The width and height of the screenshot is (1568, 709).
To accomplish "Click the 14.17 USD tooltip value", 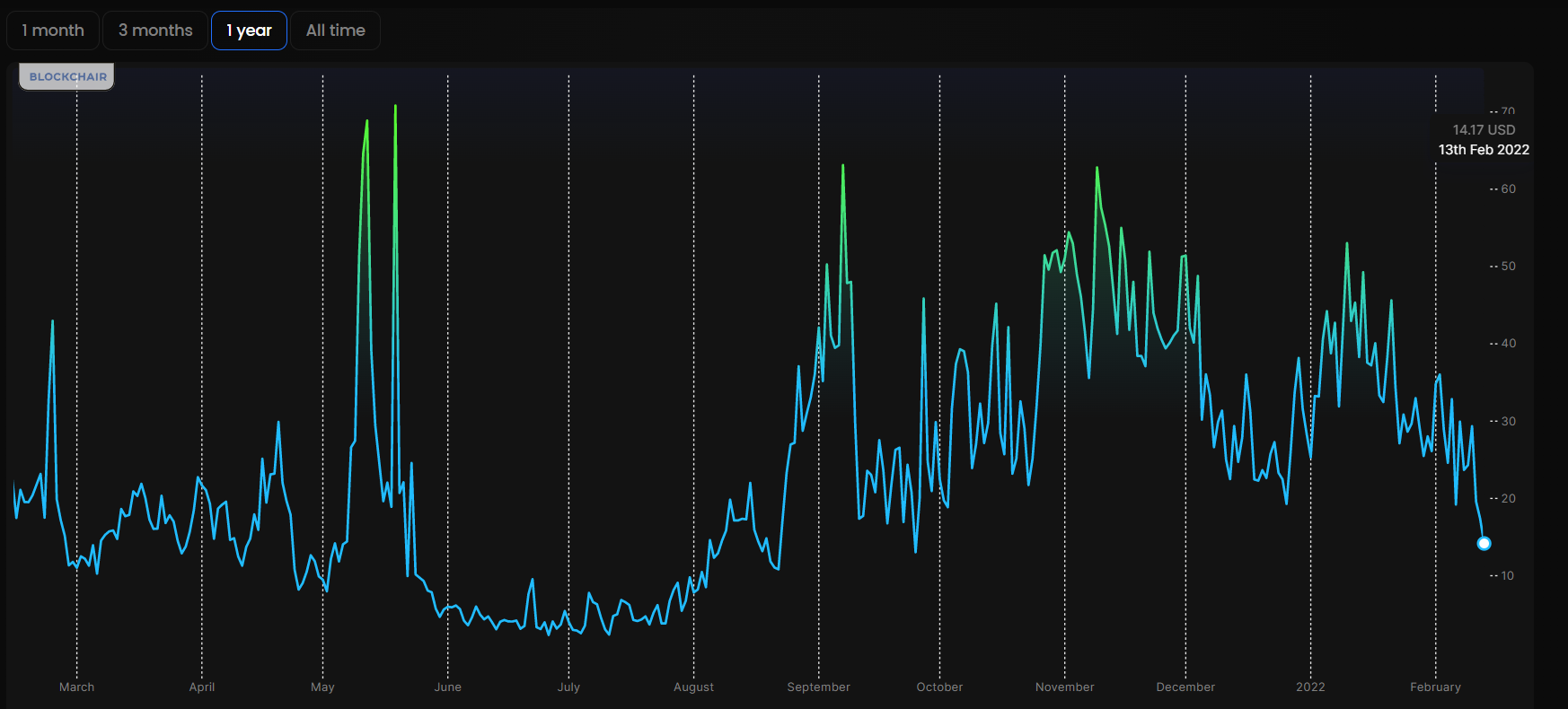I will [1484, 130].
